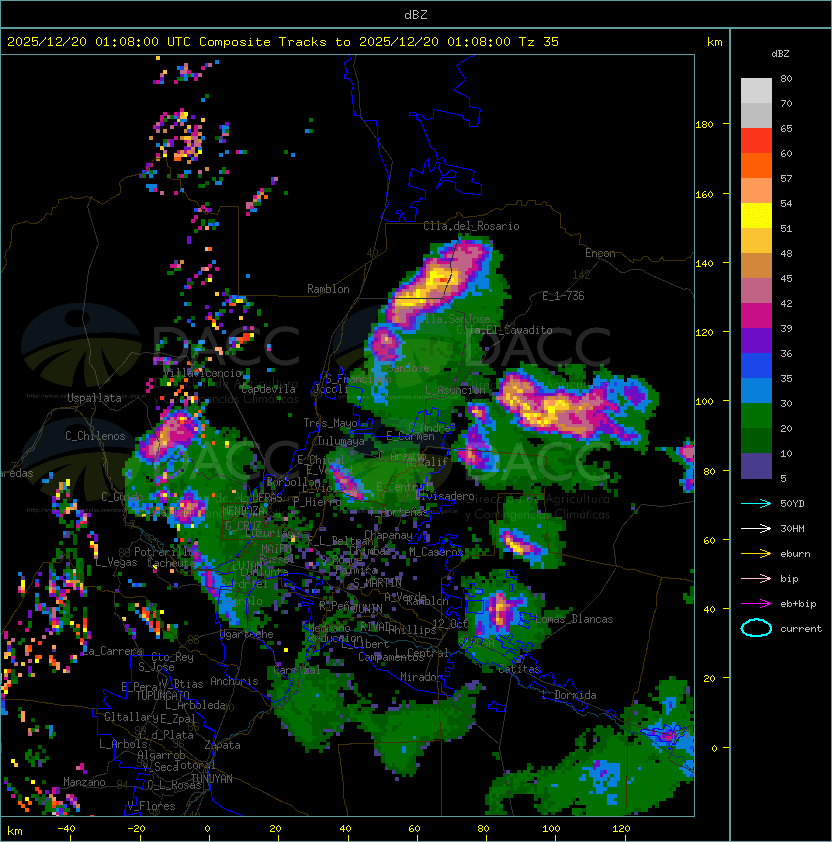Viewport: 832px width, 842px height.
Task: Click the 'Manzano' map label
Action: point(84,782)
